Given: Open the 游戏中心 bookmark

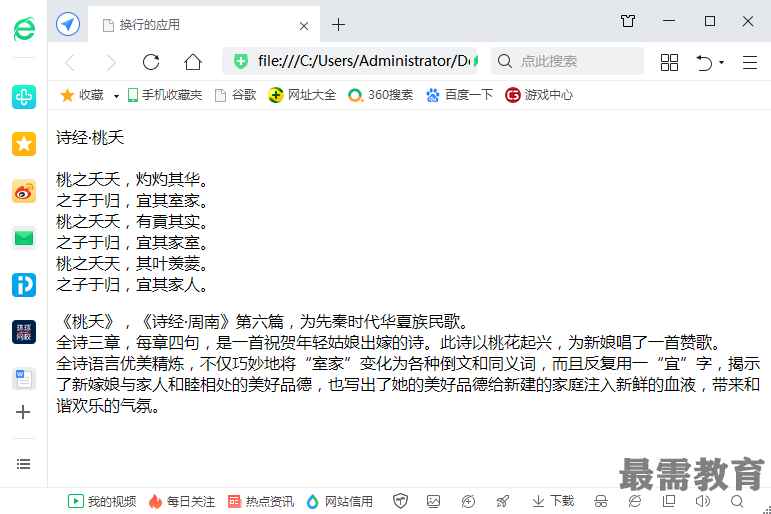Looking at the screenshot, I should [539, 95].
